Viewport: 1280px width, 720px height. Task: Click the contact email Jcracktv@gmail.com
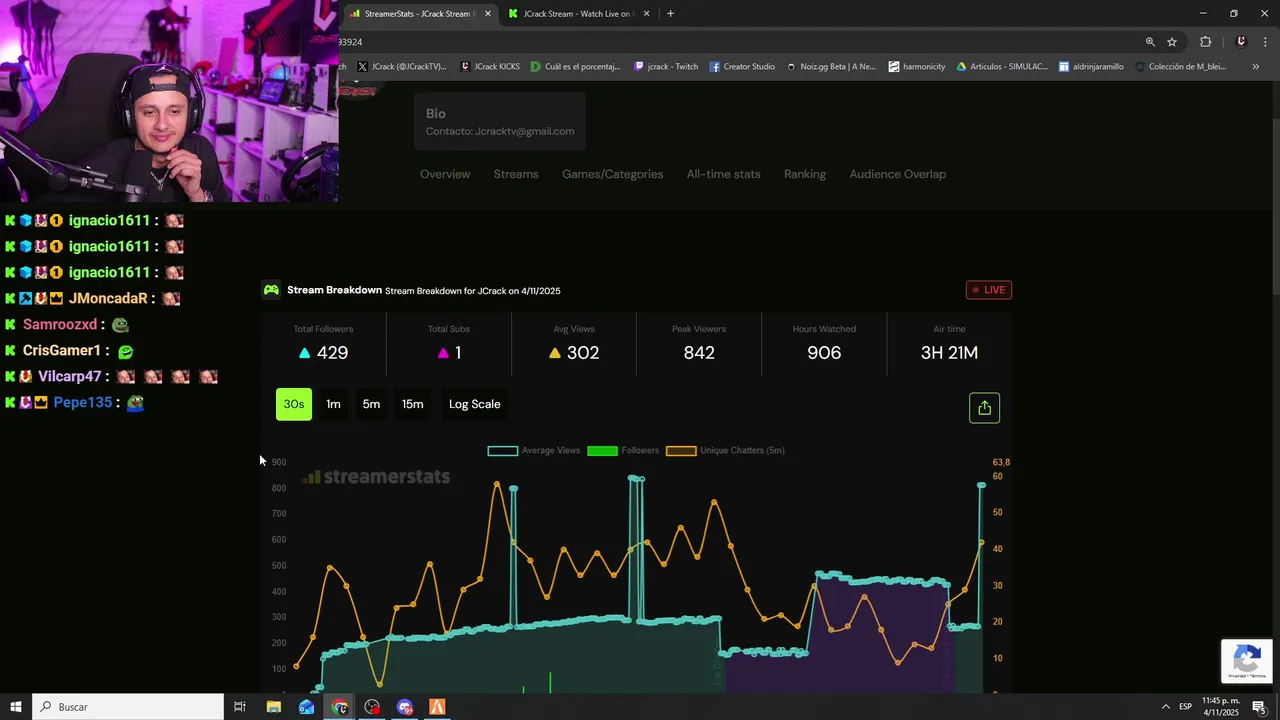525,131
